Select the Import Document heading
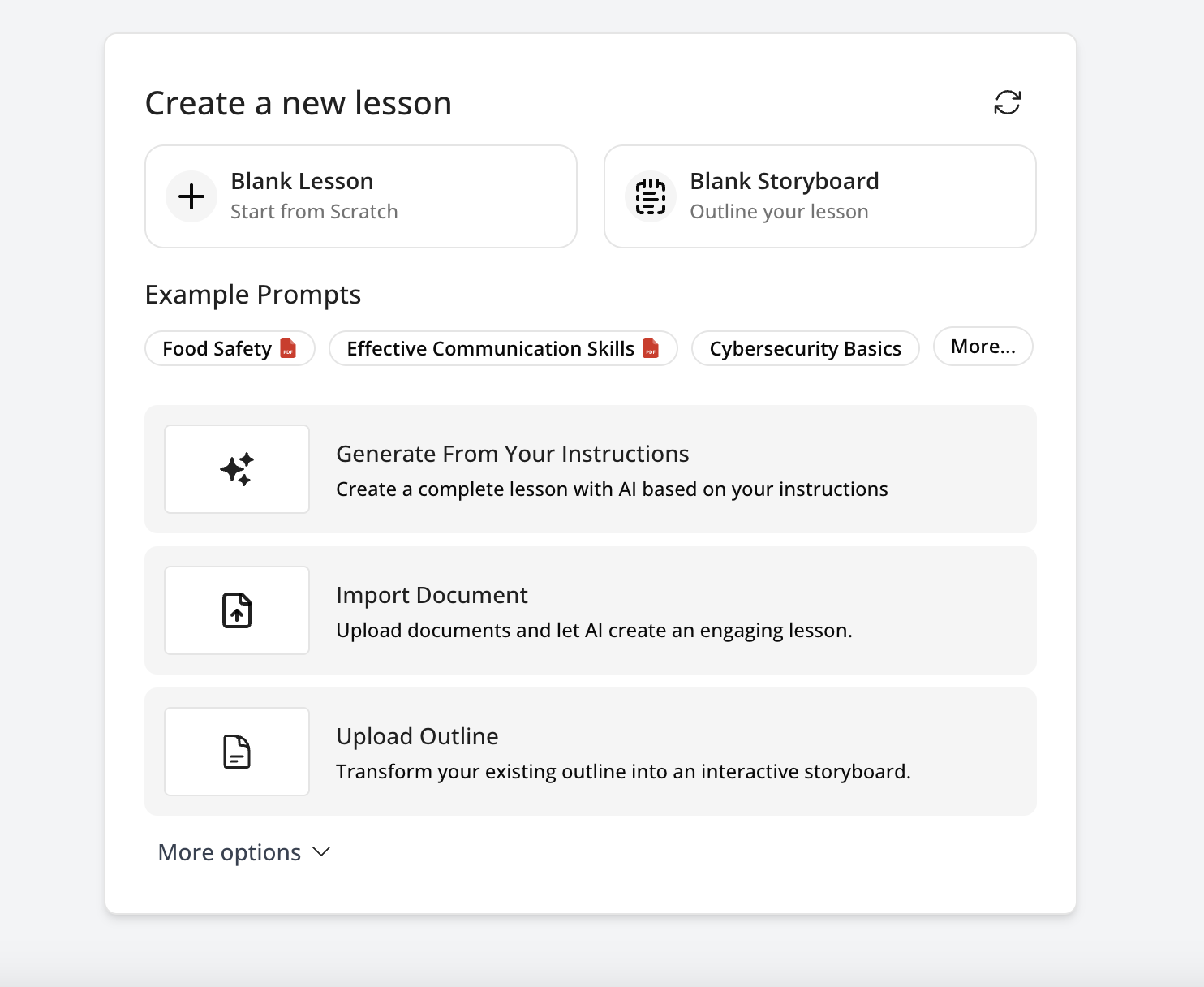The image size is (1204, 987). [x=432, y=595]
